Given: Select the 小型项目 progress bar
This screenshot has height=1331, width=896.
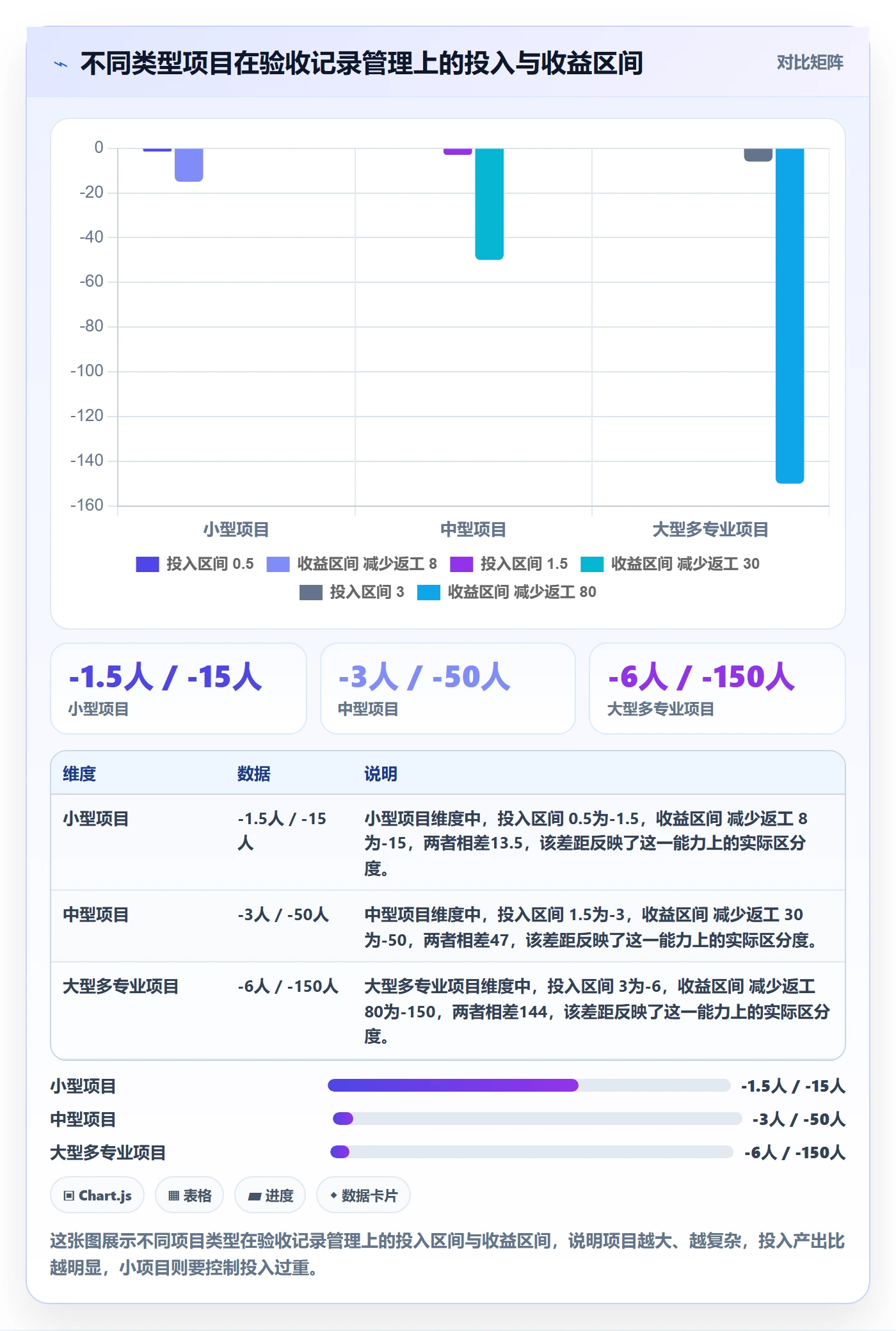Looking at the screenshot, I should [529, 1085].
